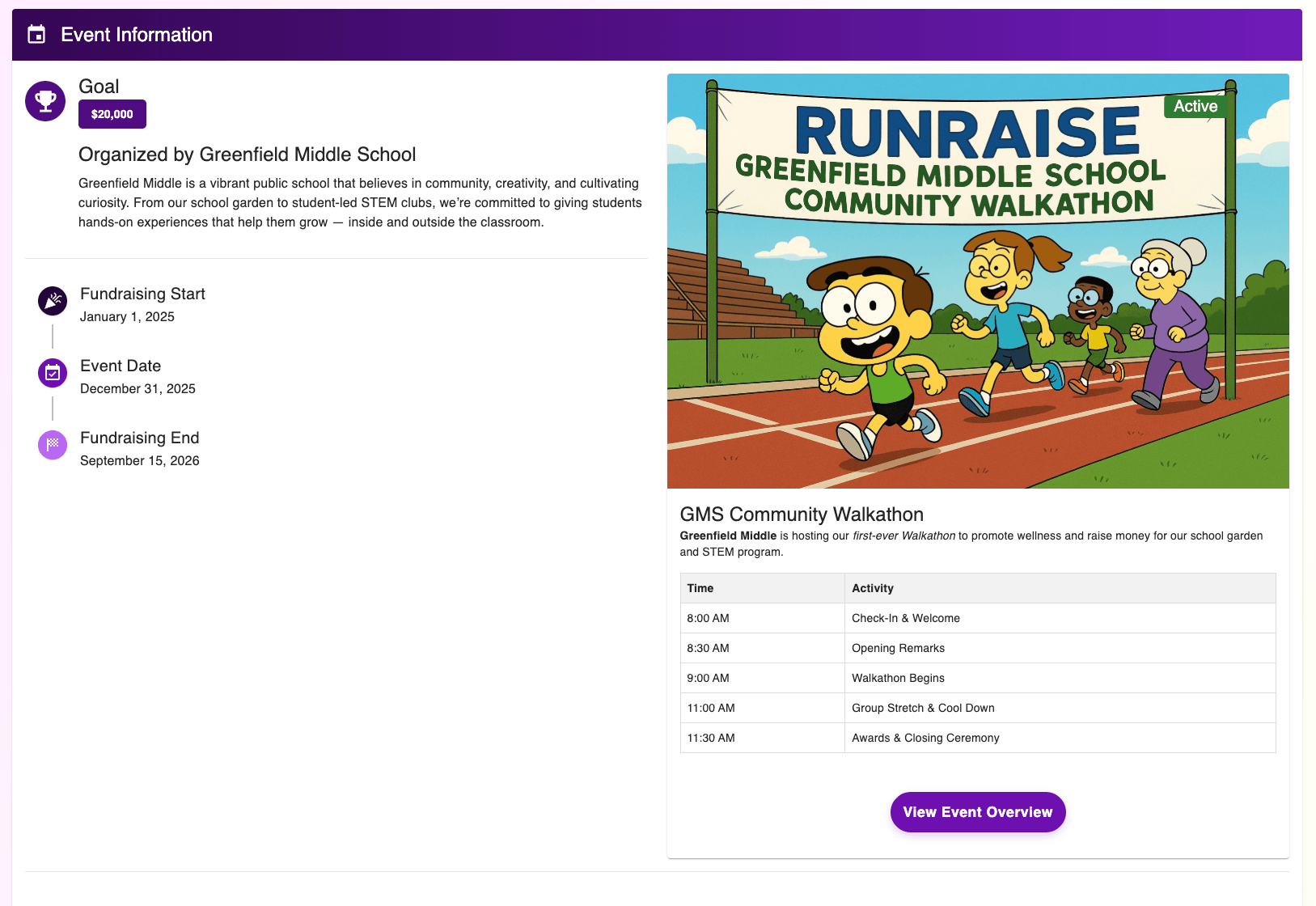This screenshot has height=906, width=1316.
Task: Click the Fundraising Start label
Action: pos(142,294)
